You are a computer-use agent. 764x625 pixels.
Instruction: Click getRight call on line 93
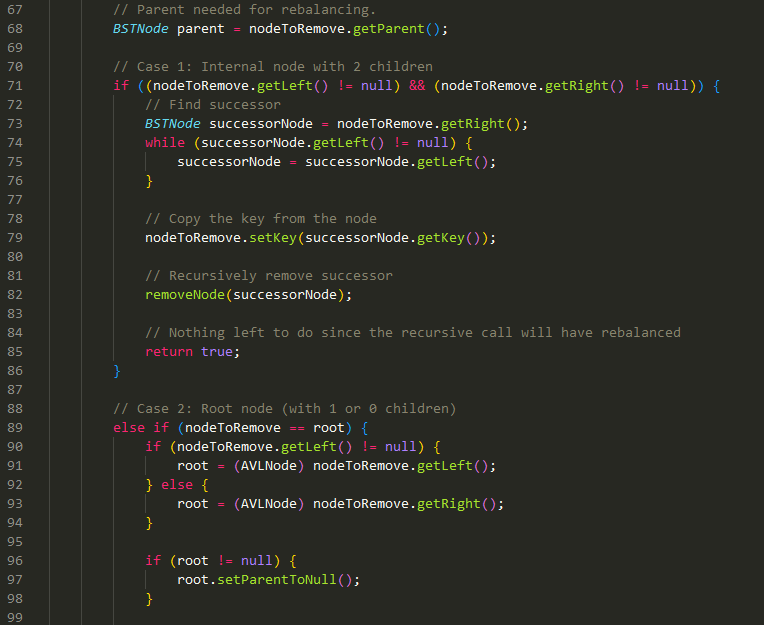click(449, 504)
